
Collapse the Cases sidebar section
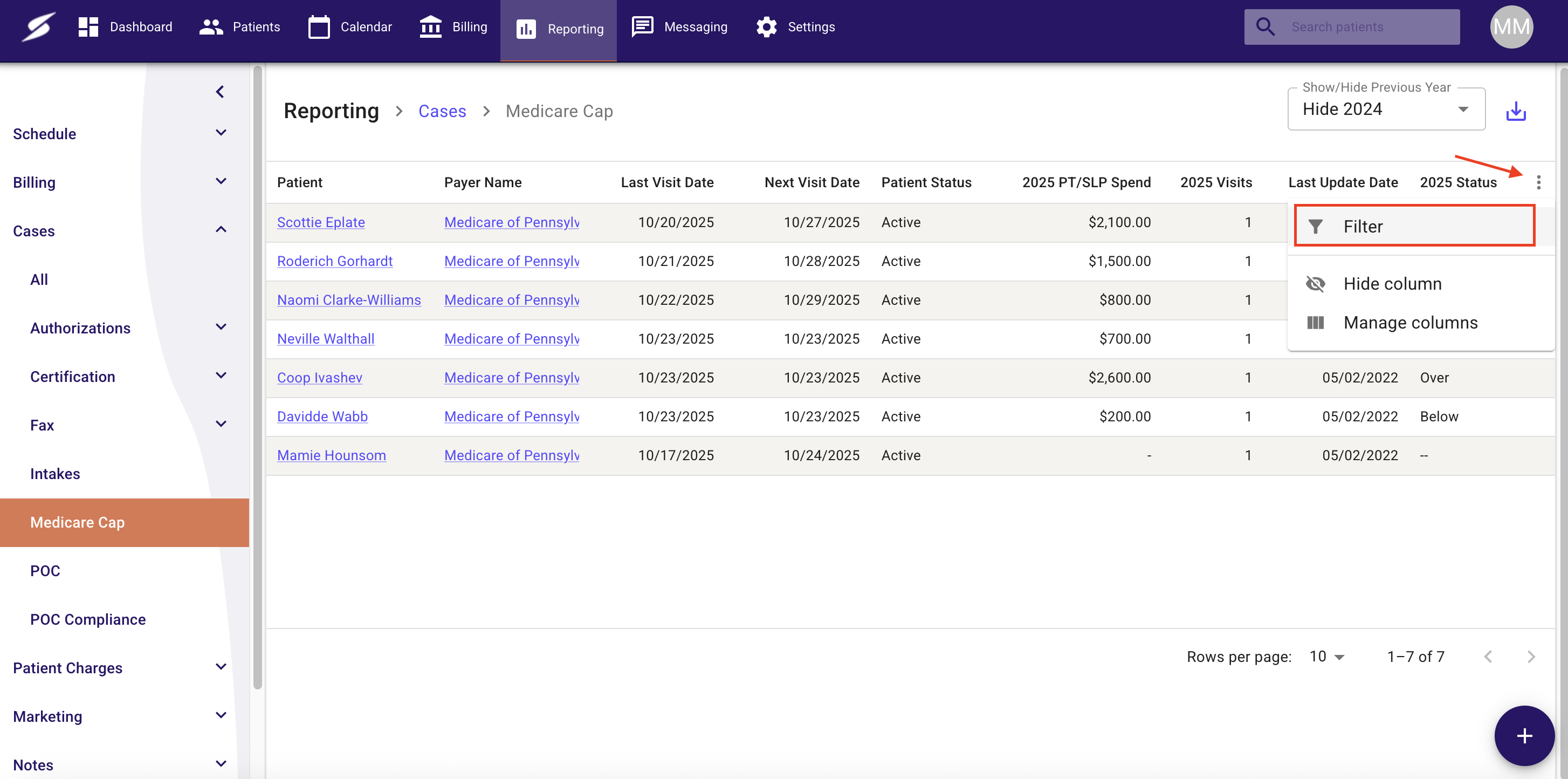click(221, 230)
